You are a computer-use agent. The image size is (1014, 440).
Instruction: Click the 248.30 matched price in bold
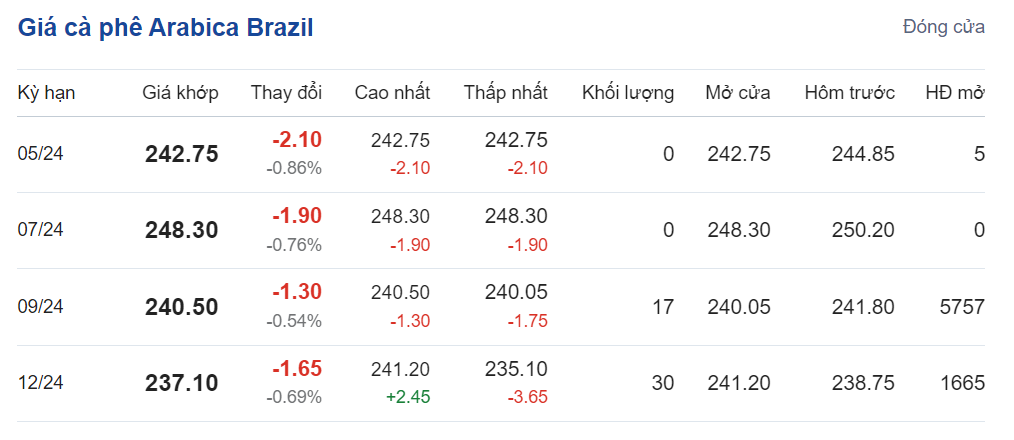tap(181, 230)
